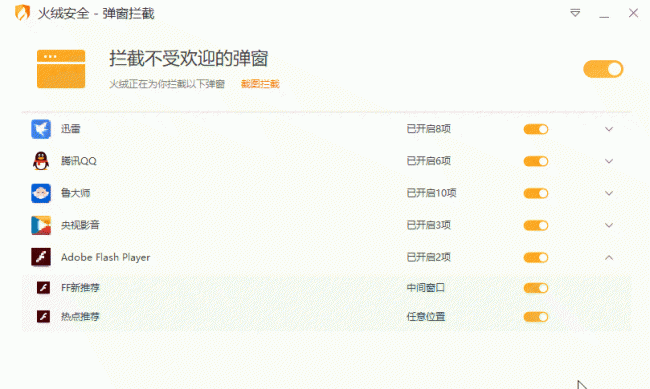Click the 已开启6项 status text
650x389 pixels.
429,161
